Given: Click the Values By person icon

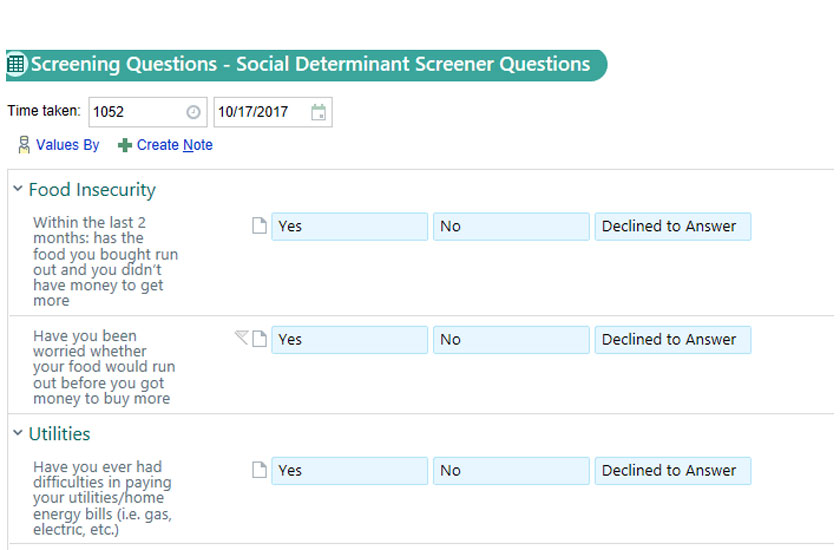Looking at the screenshot, I should click(x=24, y=145).
